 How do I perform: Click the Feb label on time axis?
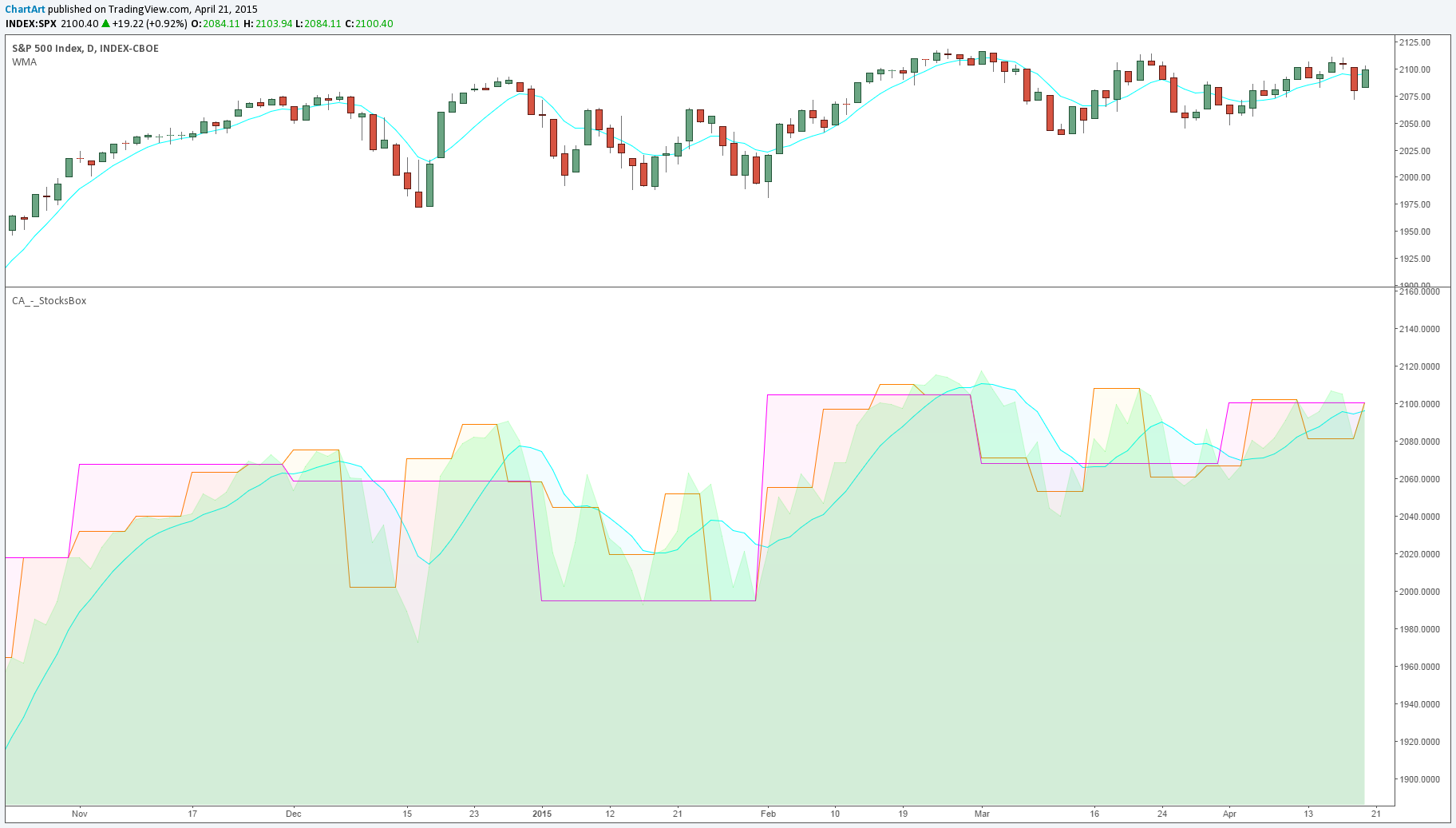click(768, 814)
